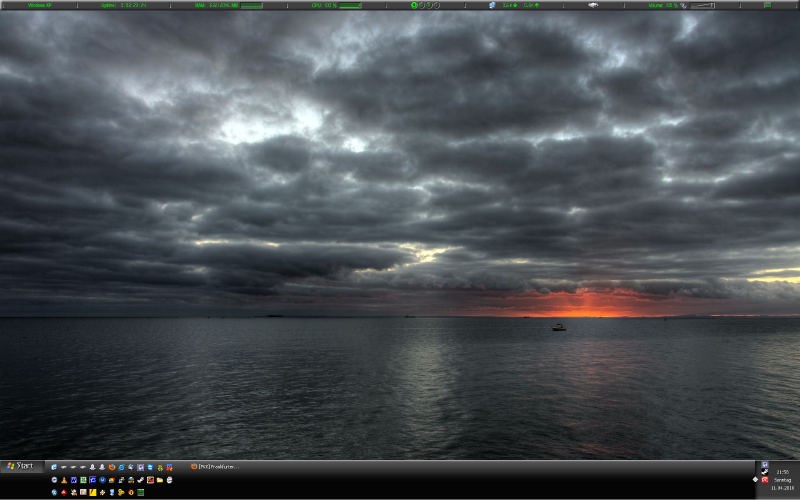The width and height of the screenshot is (800, 500).
Task: Click the CPU usage meter bar
Action: point(351,6)
